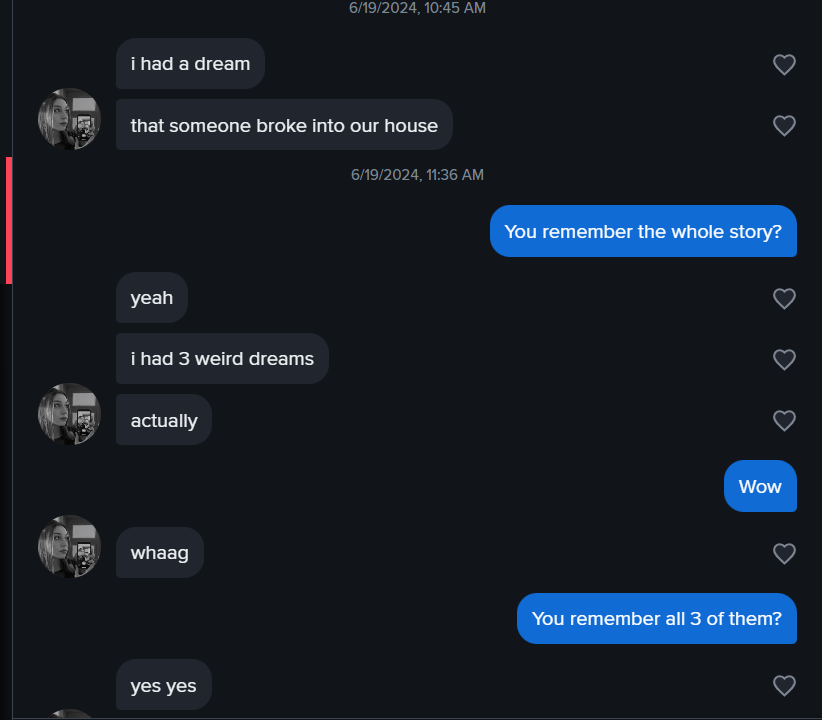Image resolution: width=822 pixels, height=720 pixels.
Task: Select the "You remember the whole story?" bubble
Action: pos(643,231)
